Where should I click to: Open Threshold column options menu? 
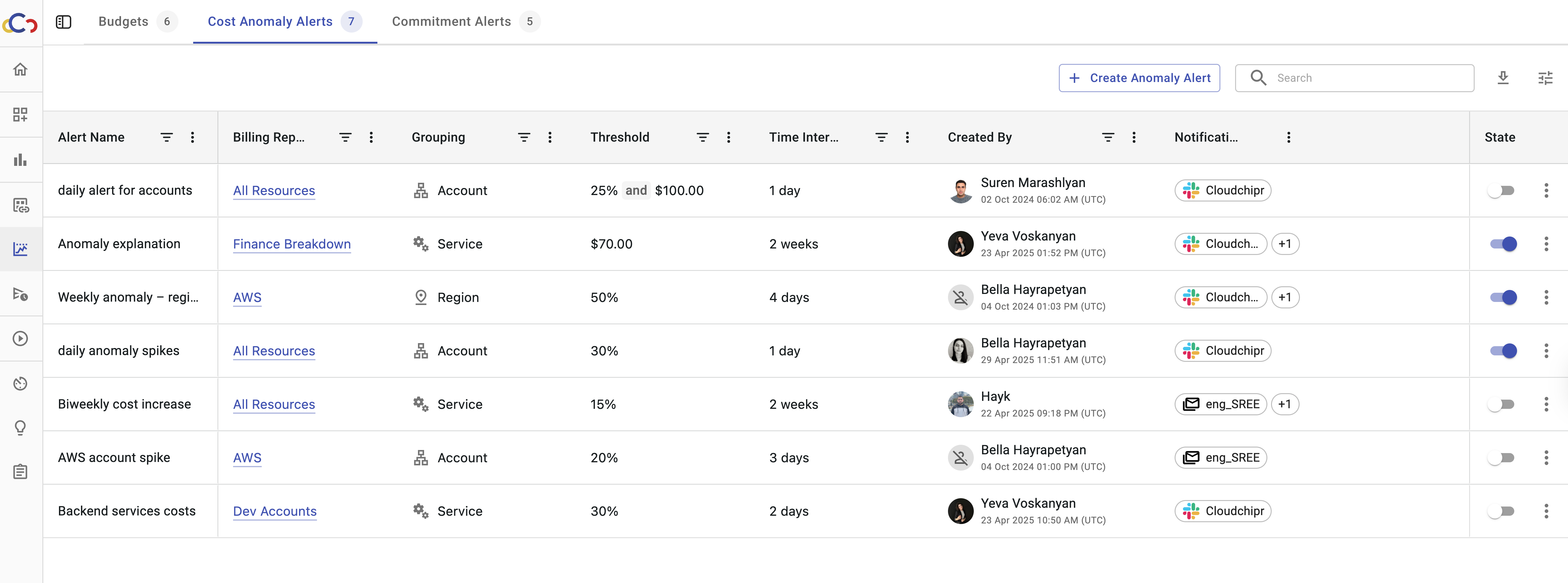click(x=728, y=138)
